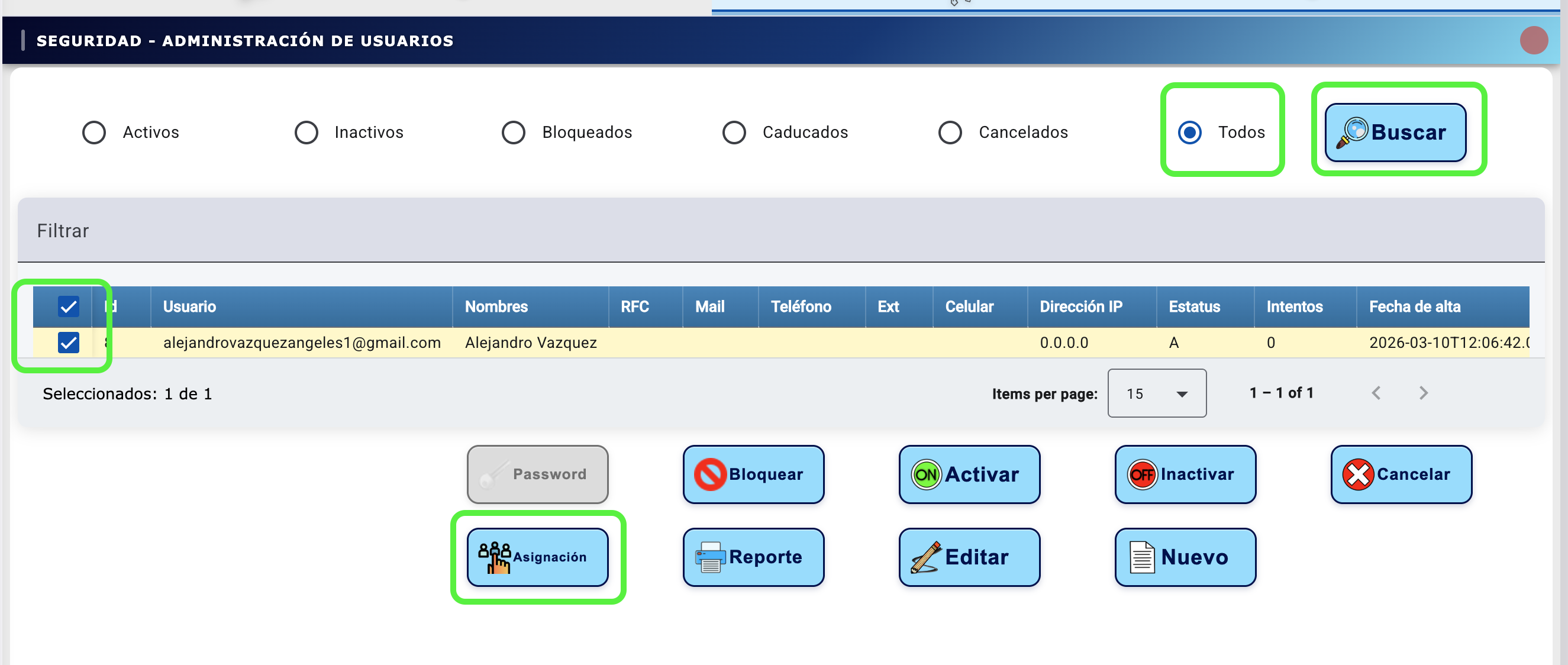The width and height of the screenshot is (1568, 665).
Task: Go to previous page of results
Action: 1376,393
